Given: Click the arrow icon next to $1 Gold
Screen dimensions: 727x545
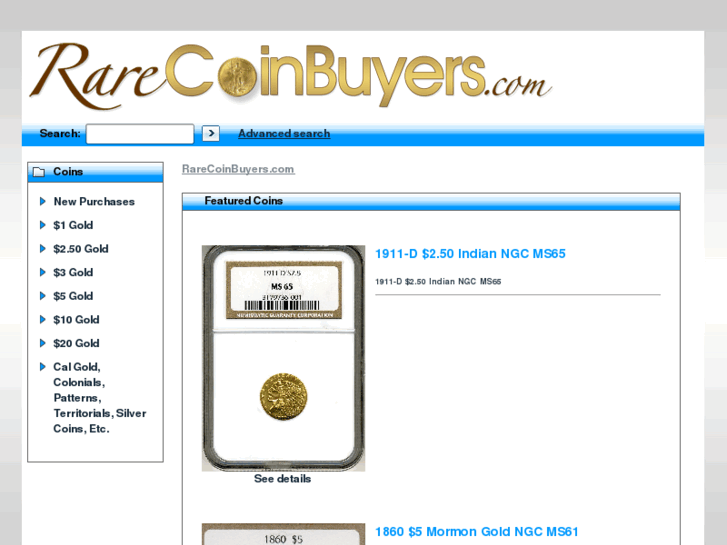Looking at the screenshot, I should pyautogui.click(x=43, y=225).
